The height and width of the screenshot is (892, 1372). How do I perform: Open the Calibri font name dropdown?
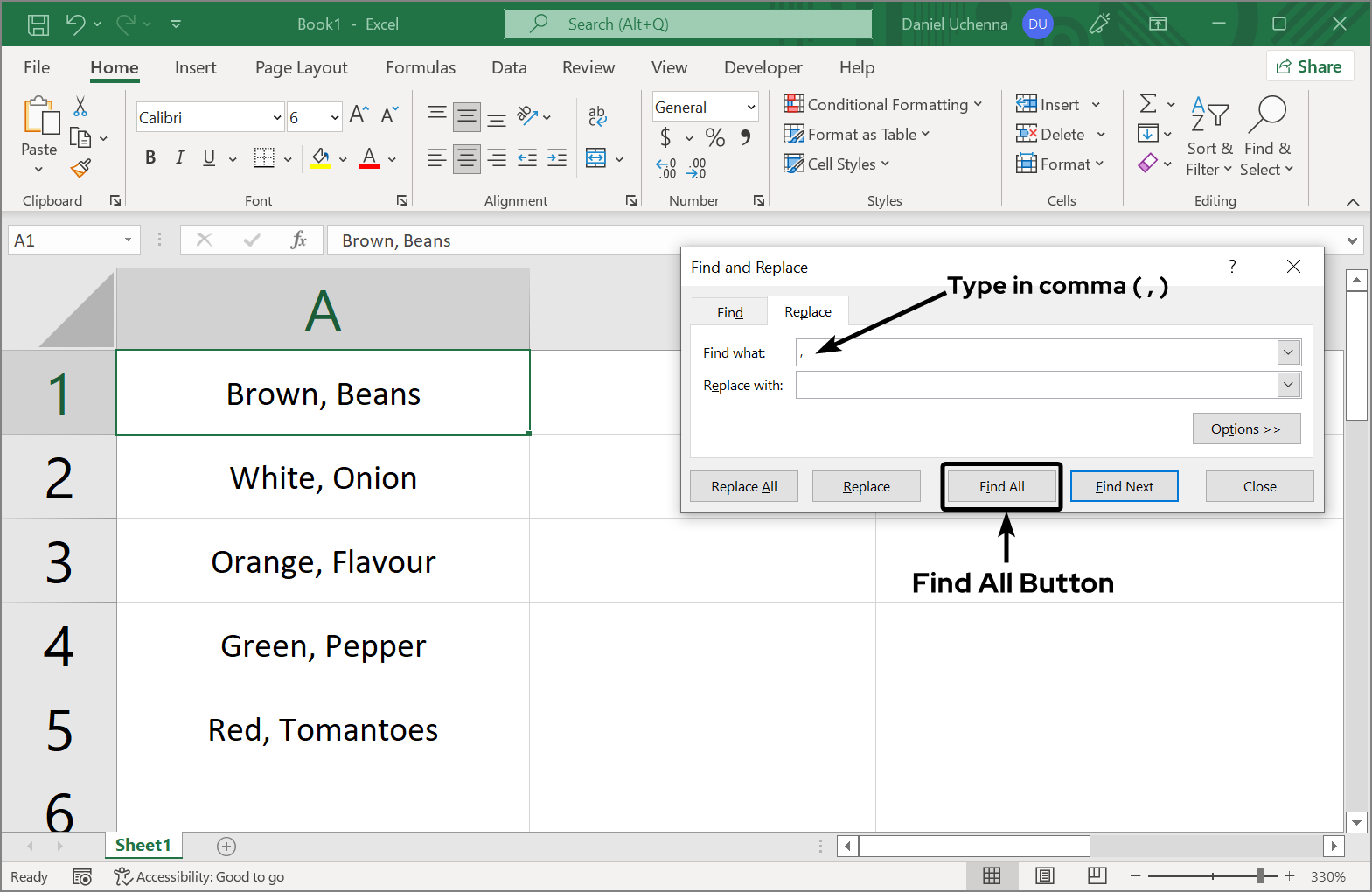[277, 117]
